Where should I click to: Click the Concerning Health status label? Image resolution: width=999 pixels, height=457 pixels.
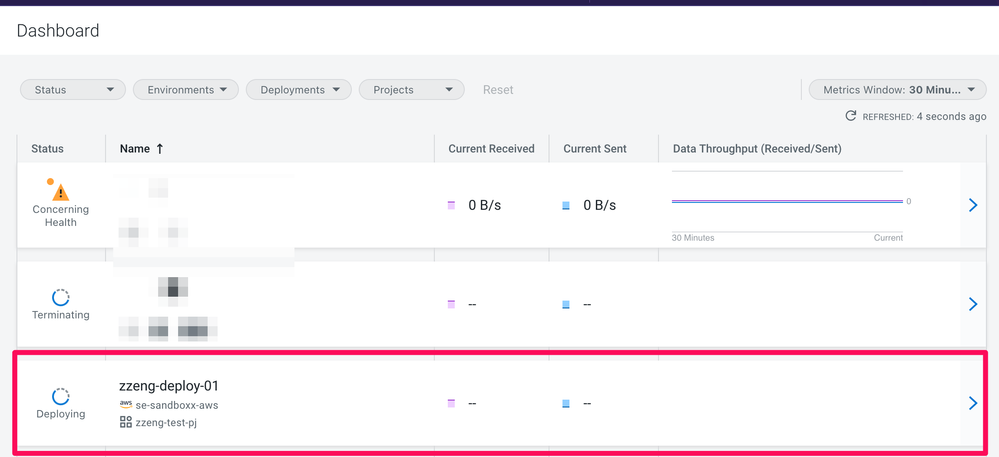[x=61, y=215]
